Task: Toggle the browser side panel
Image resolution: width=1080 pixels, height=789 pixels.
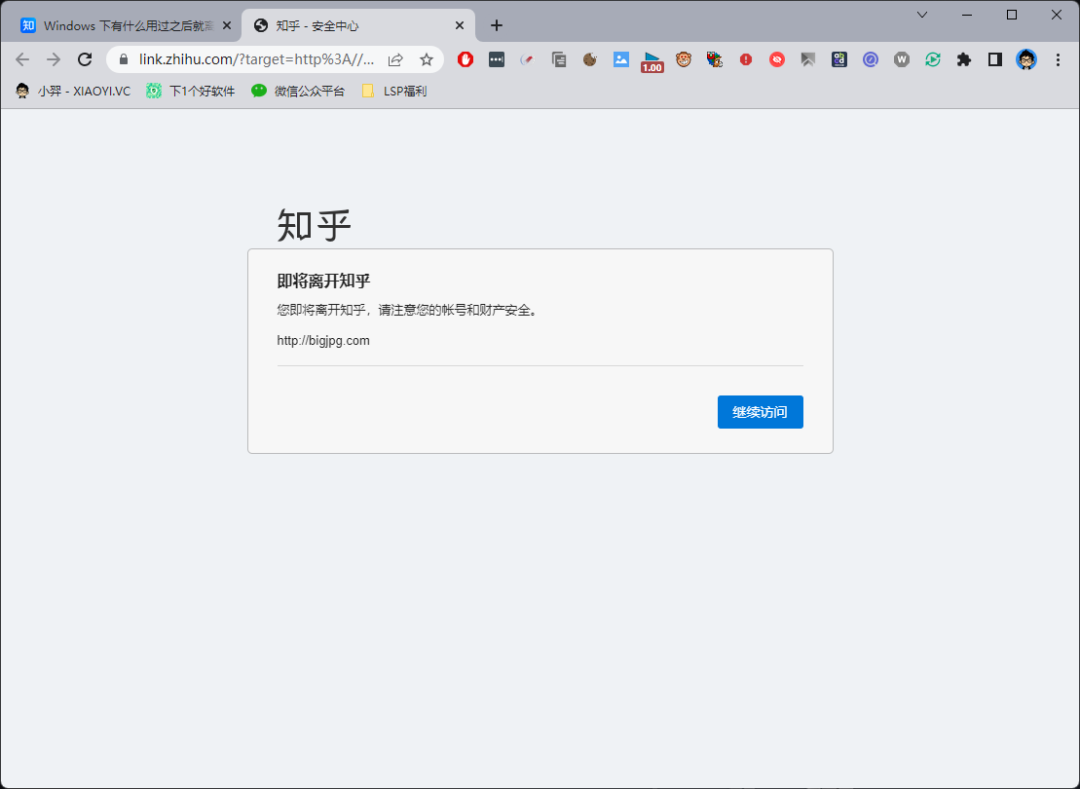Action: point(995,60)
